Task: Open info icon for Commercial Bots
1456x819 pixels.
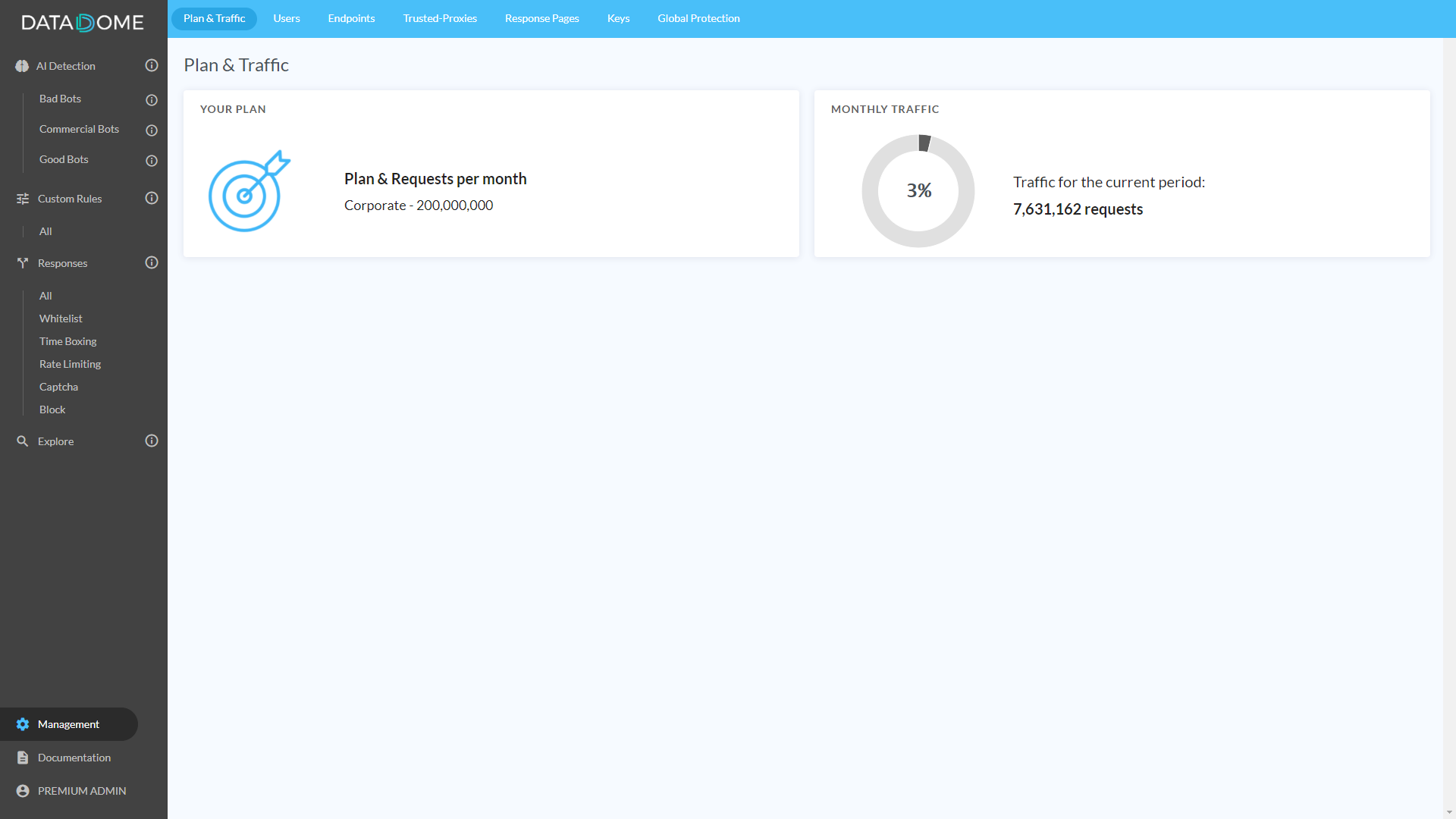Action: [152, 130]
